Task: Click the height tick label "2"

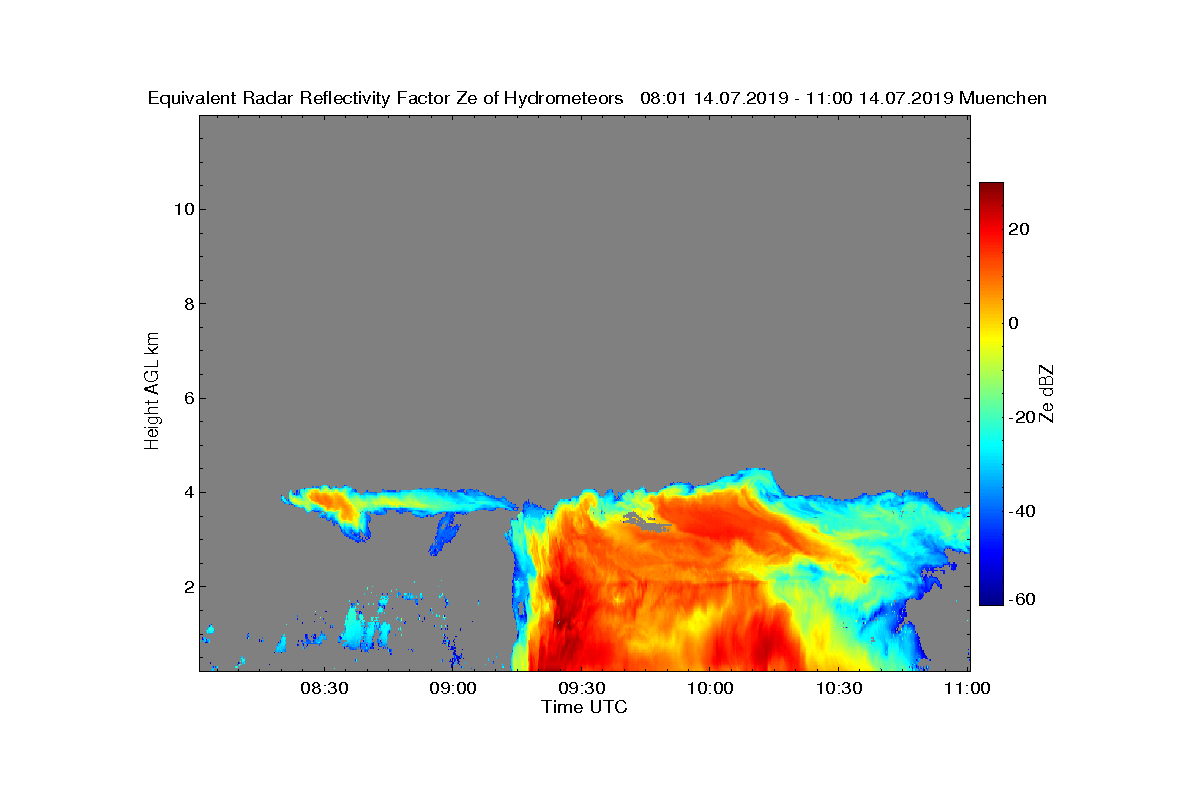Action: (187, 587)
